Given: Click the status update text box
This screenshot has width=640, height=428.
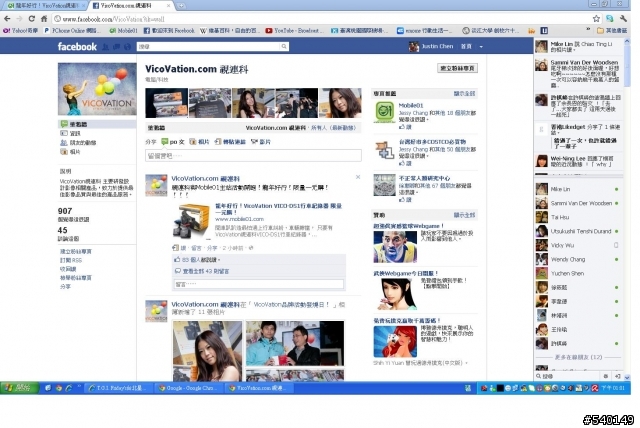Looking at the screenshot, I should pos(253,156).
